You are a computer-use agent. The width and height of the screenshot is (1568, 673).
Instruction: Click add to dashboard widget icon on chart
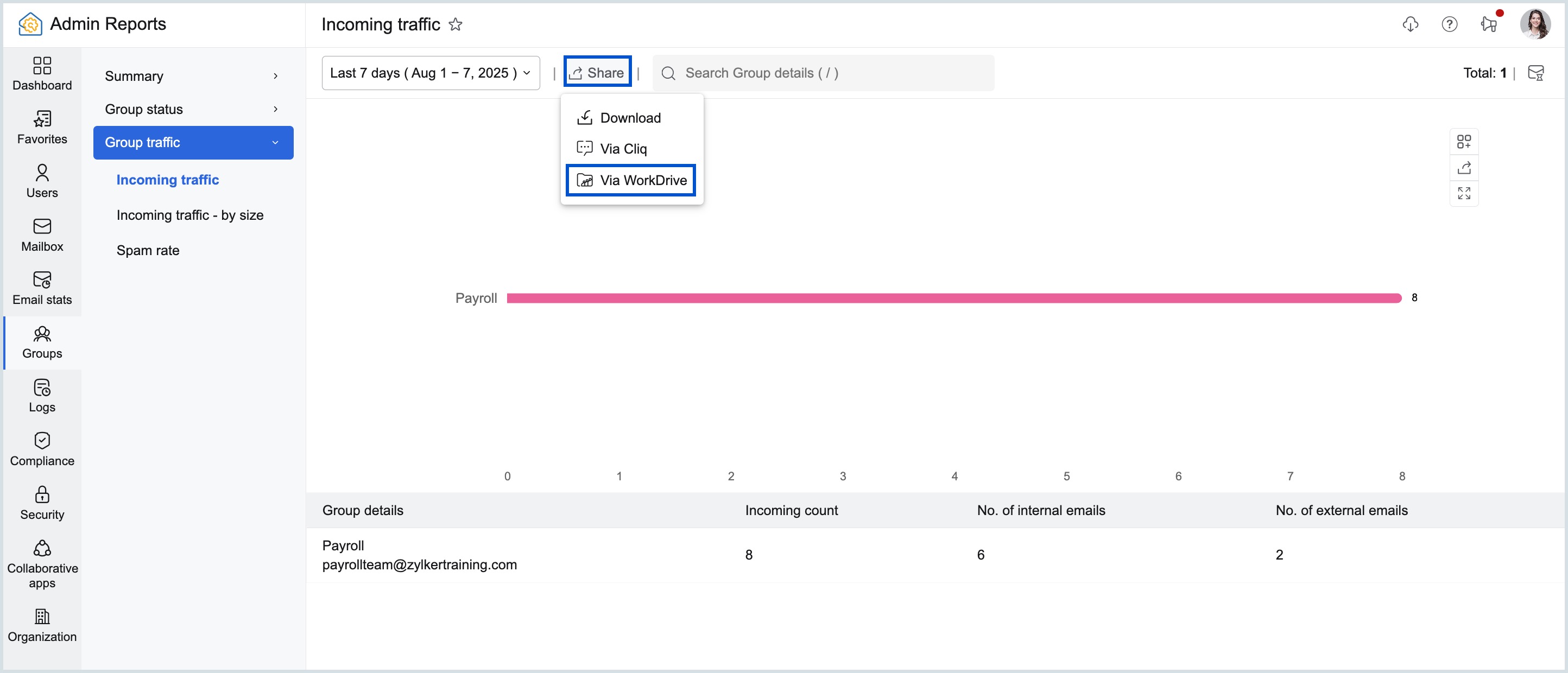click(1463, 142)
